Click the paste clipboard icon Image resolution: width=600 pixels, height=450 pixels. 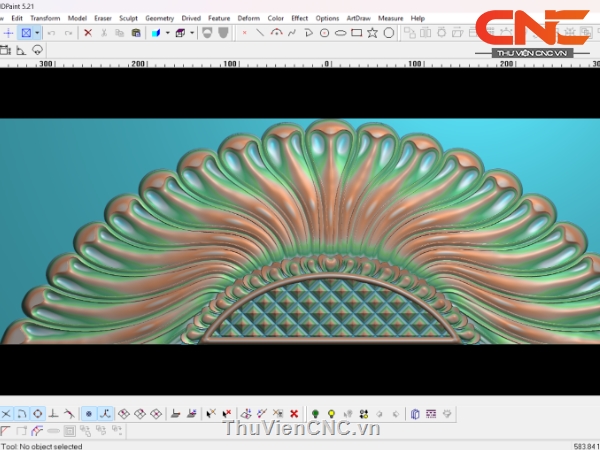tap(136, 33)
